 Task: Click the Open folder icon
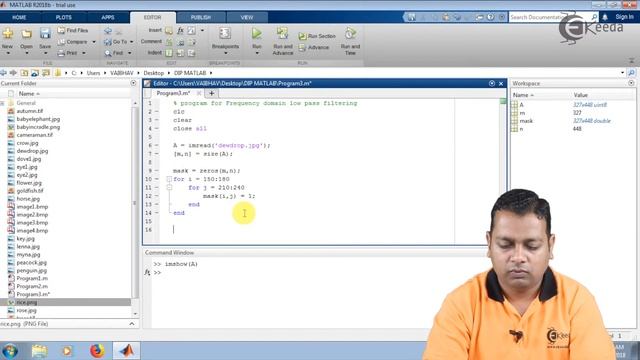click(27, 33)
